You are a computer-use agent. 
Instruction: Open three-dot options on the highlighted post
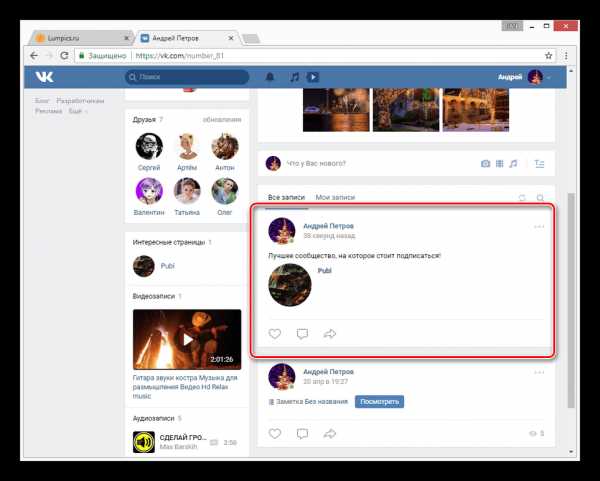539,227
